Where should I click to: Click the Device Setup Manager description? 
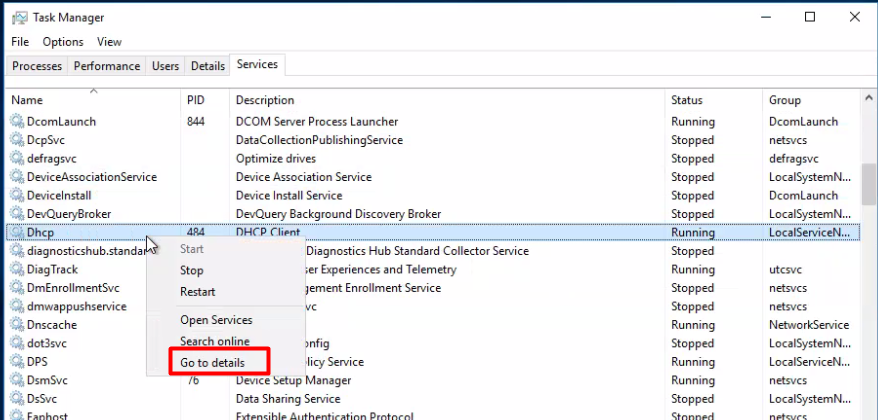pyautogui.click(x=293, y=380)
